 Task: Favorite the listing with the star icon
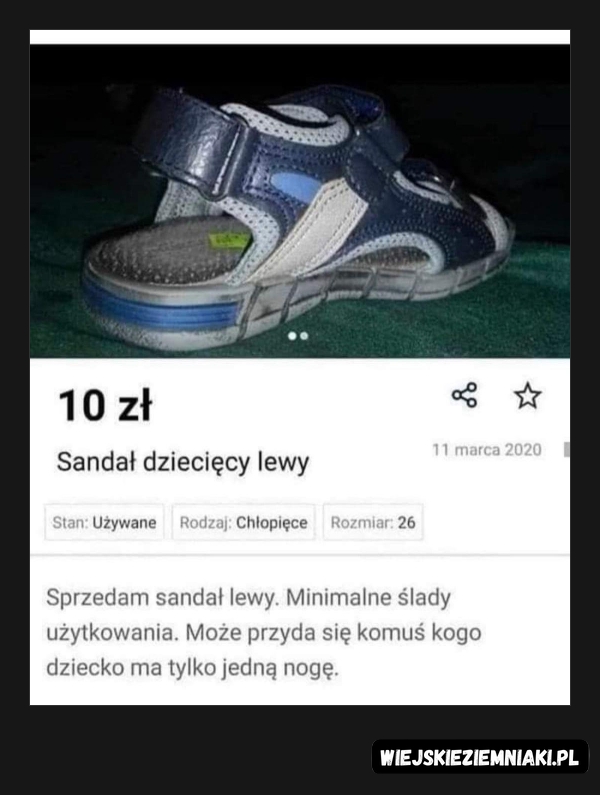pyautogui.click(x=528, y=396)
